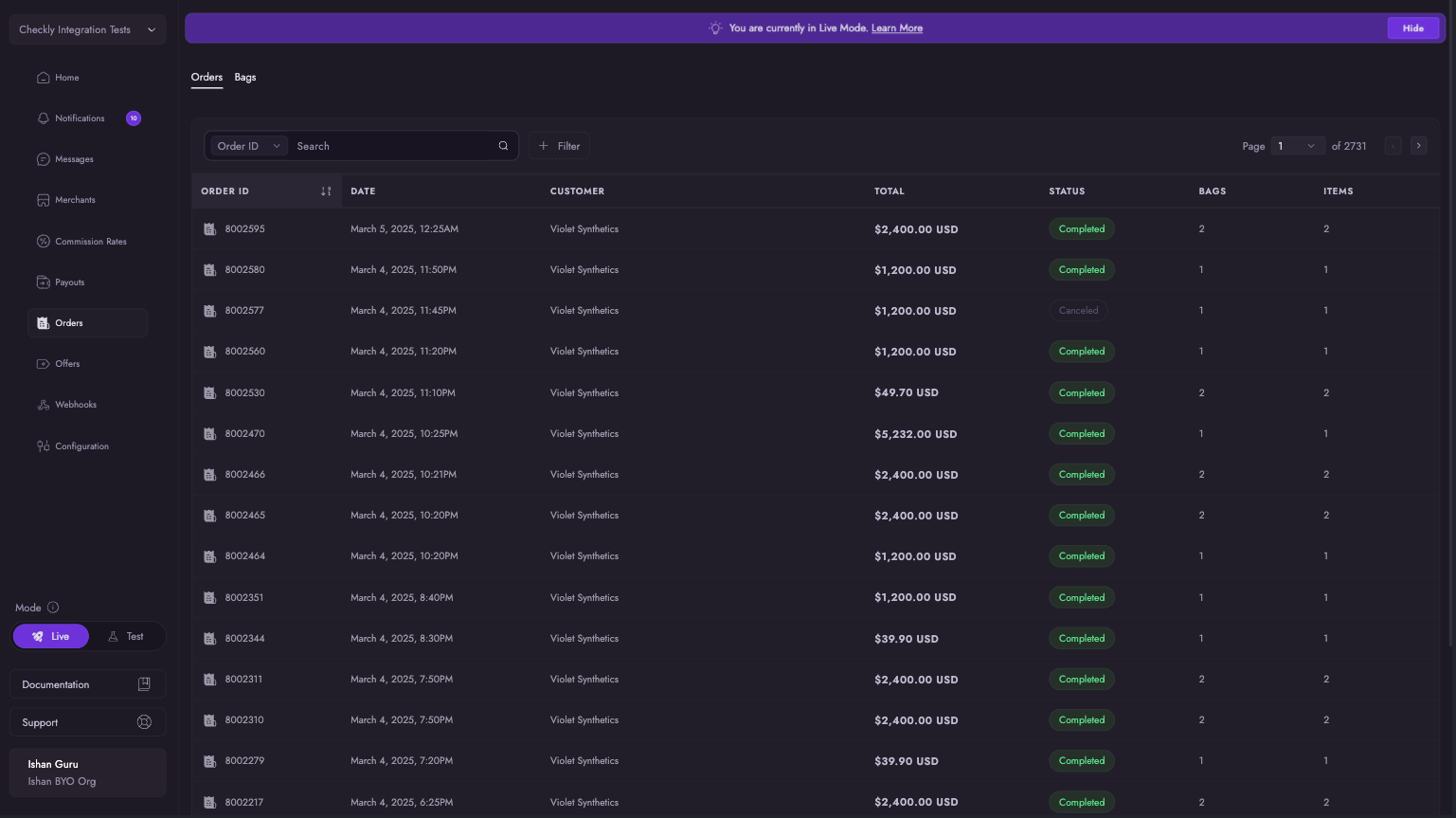Click the order Search input field
The image size is (1456, 818).
pyautogui.click(x=393, y=146)
